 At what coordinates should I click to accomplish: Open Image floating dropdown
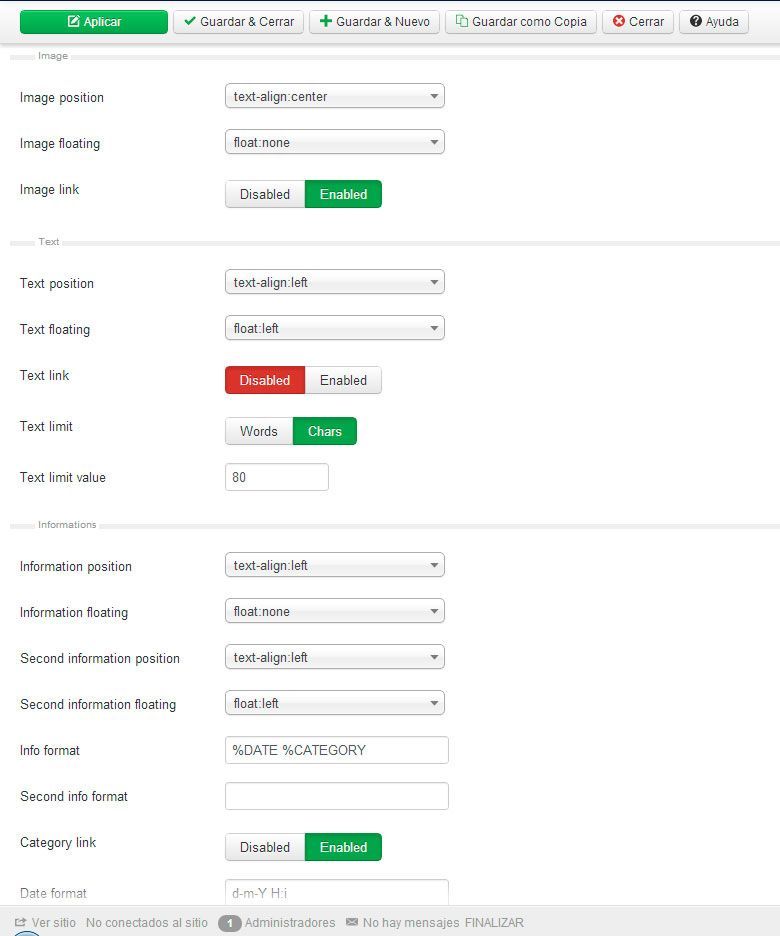[x=335, y=142]
